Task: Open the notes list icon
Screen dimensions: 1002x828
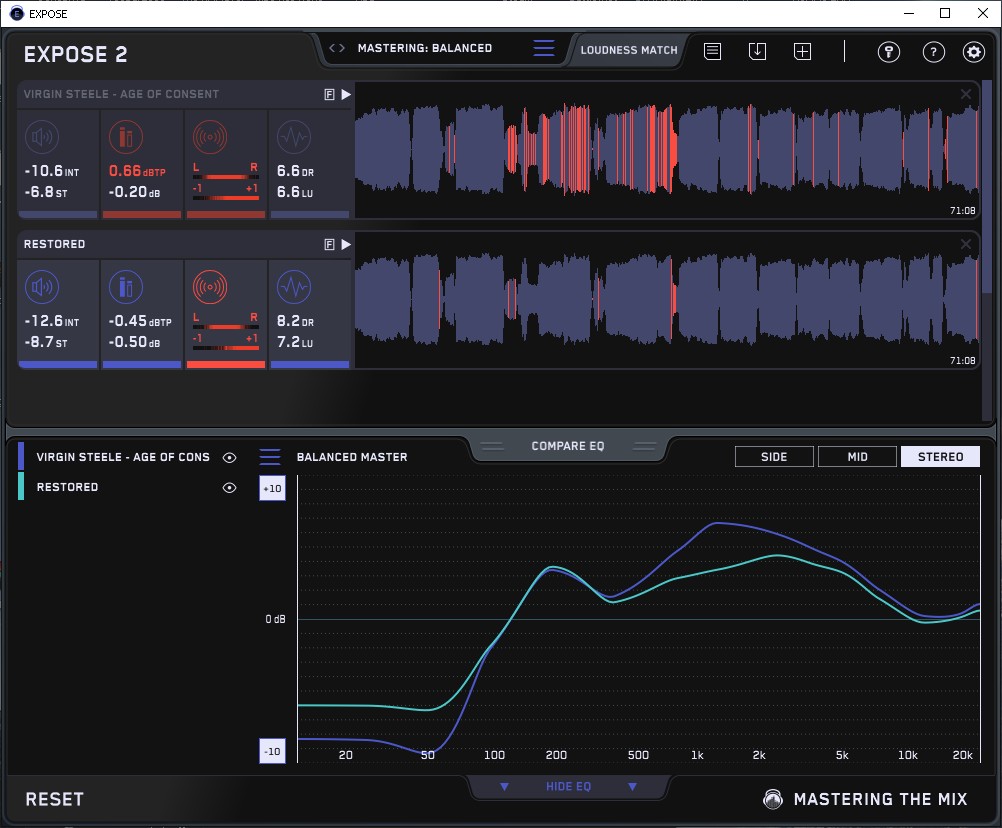Action: pyautogui.click(x=712, y=51)
